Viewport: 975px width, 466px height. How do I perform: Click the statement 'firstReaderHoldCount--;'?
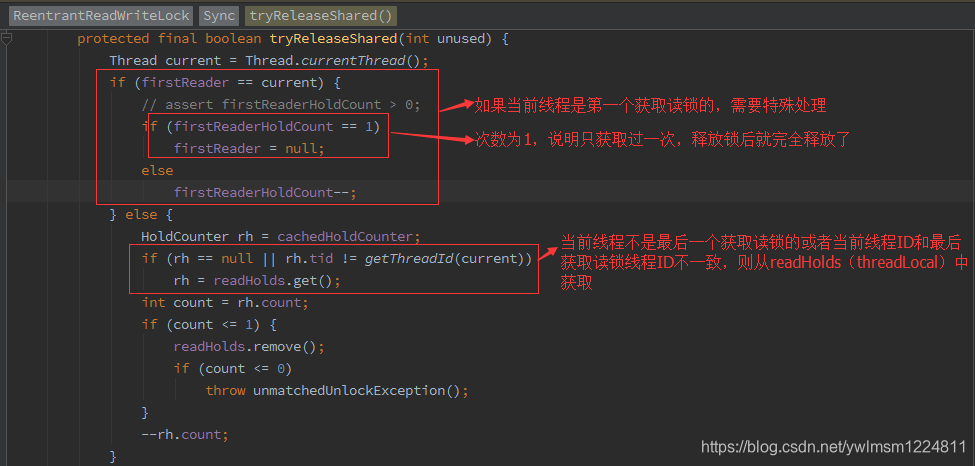click(266, 193)
